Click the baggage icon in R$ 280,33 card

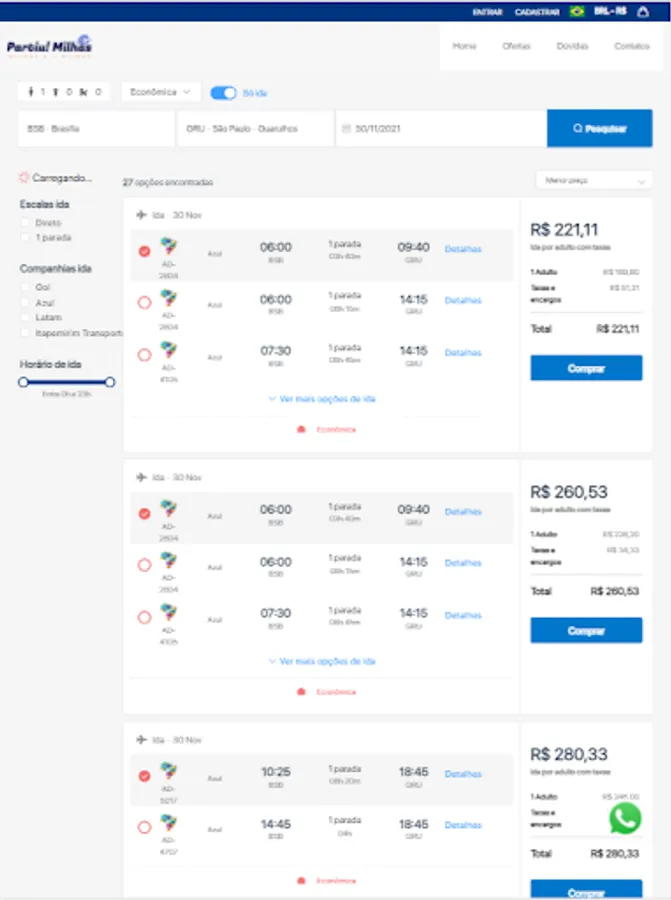[x=301, y=880]
